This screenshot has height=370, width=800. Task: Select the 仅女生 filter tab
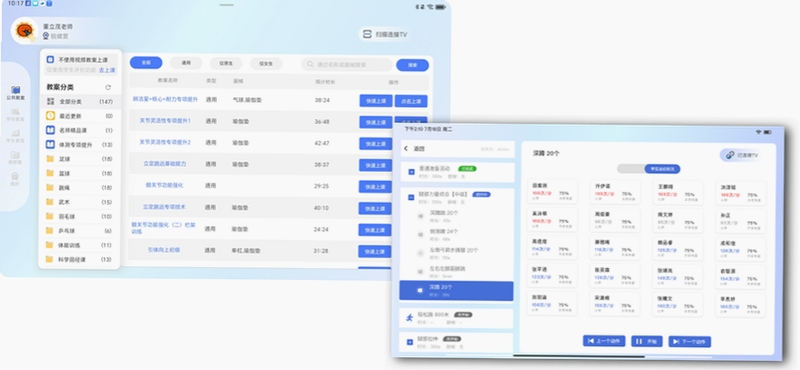pos(266,64)
